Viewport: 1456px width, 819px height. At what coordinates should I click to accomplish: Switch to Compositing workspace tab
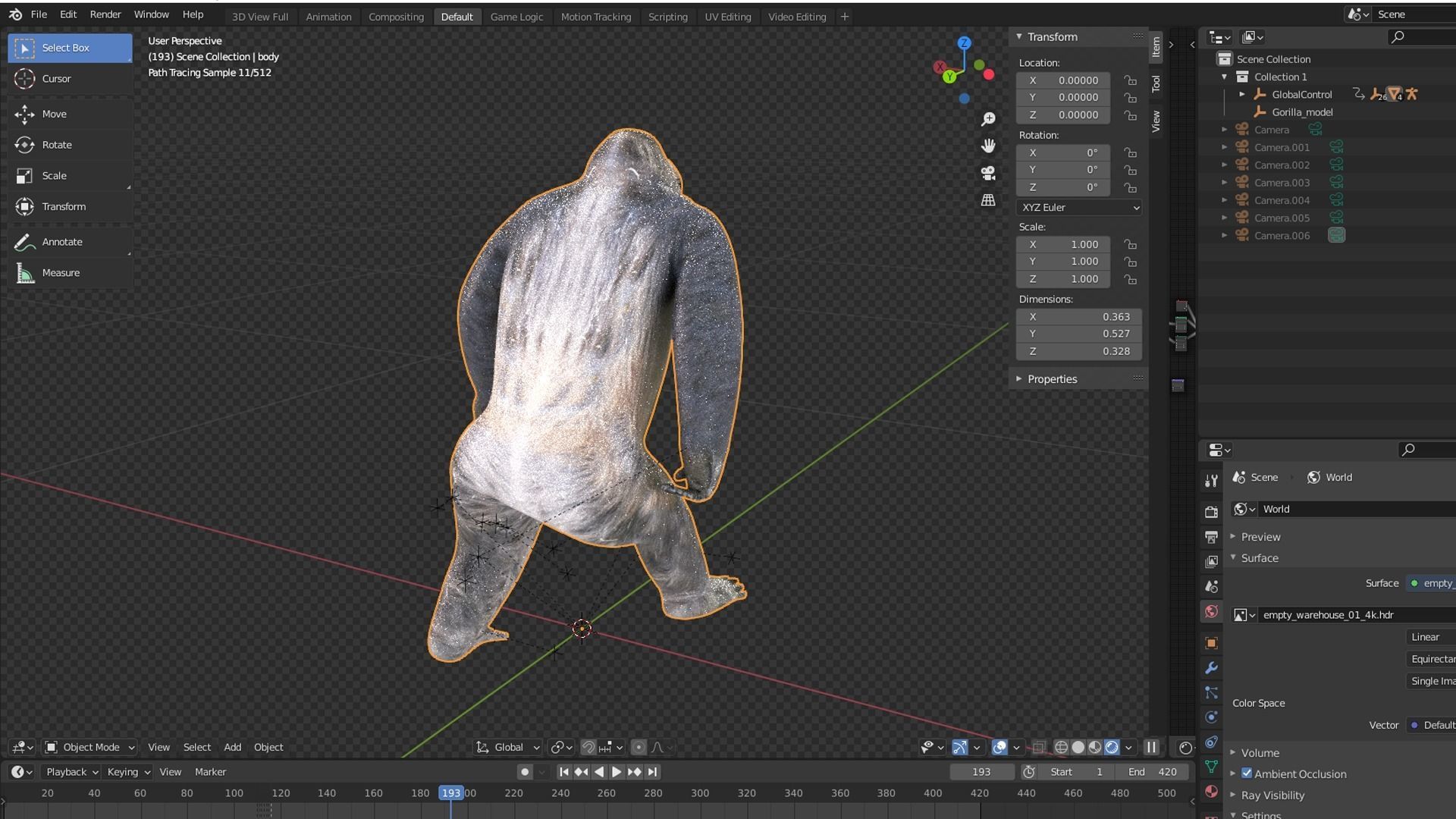(396, 17)
